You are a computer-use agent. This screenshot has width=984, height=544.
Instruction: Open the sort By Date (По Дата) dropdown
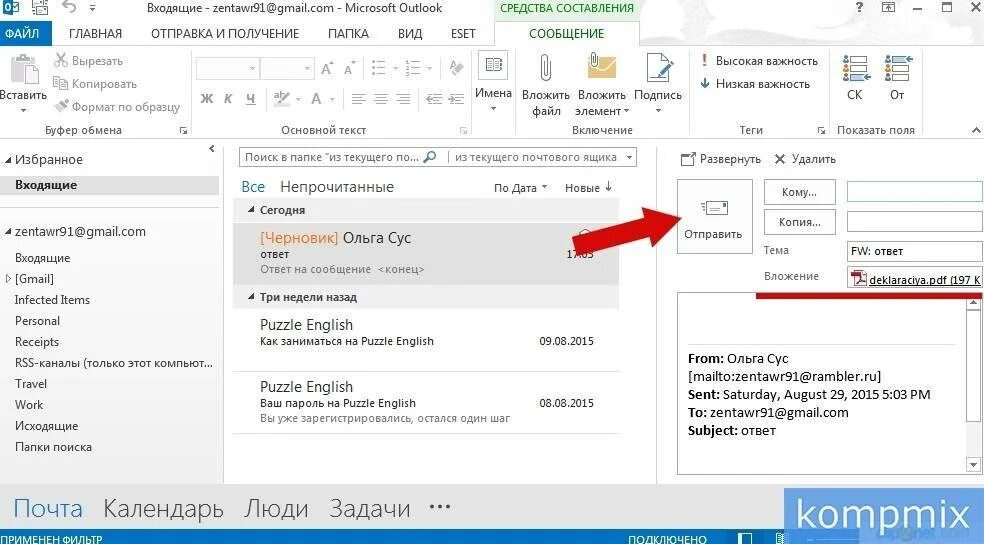tap(520, 188)
